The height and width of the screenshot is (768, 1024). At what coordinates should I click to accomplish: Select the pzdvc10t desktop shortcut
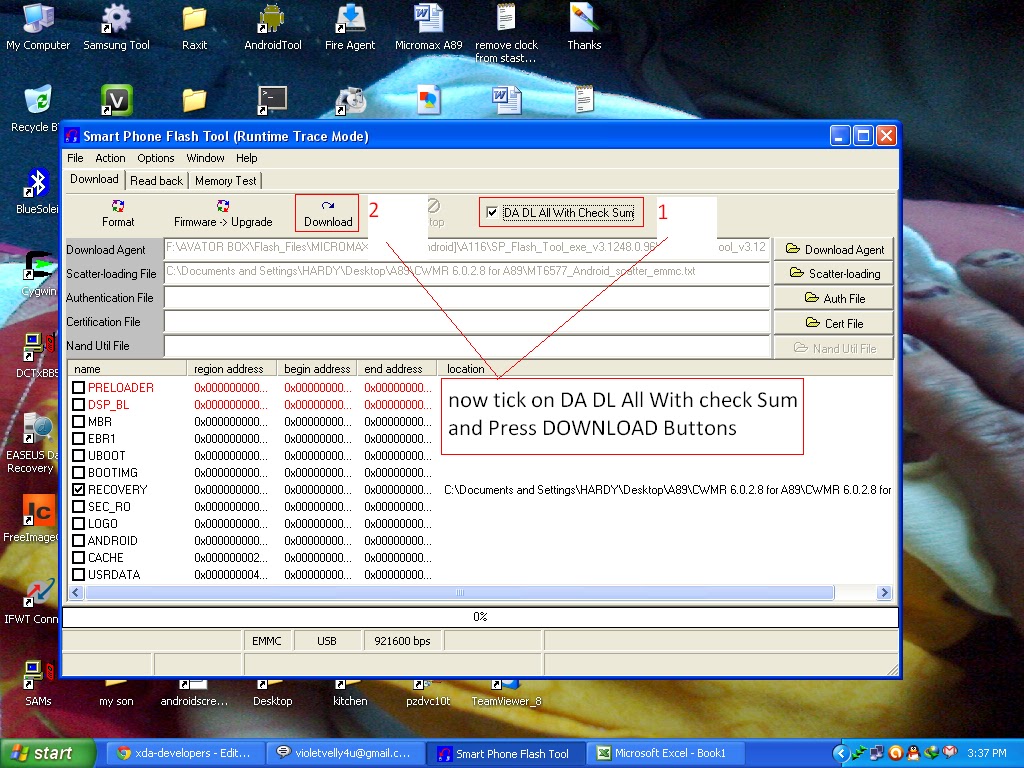[428, 694]
